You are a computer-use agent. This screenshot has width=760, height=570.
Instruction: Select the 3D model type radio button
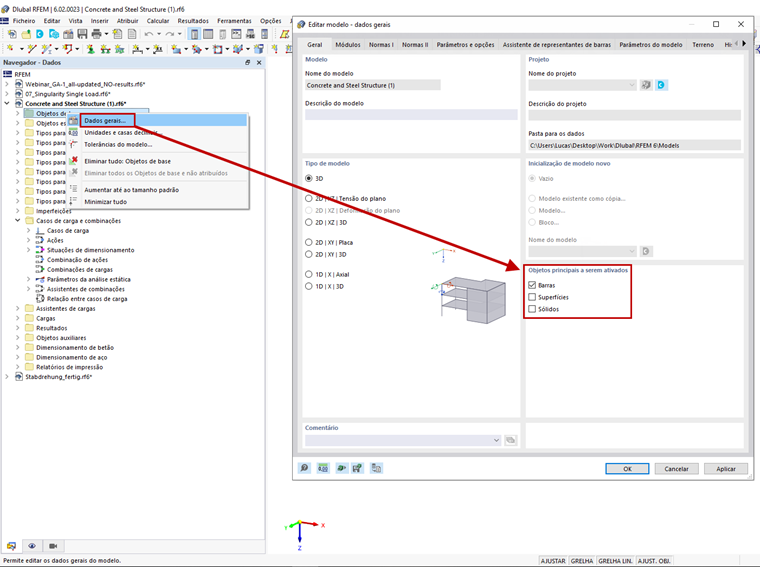click(309, 178)
